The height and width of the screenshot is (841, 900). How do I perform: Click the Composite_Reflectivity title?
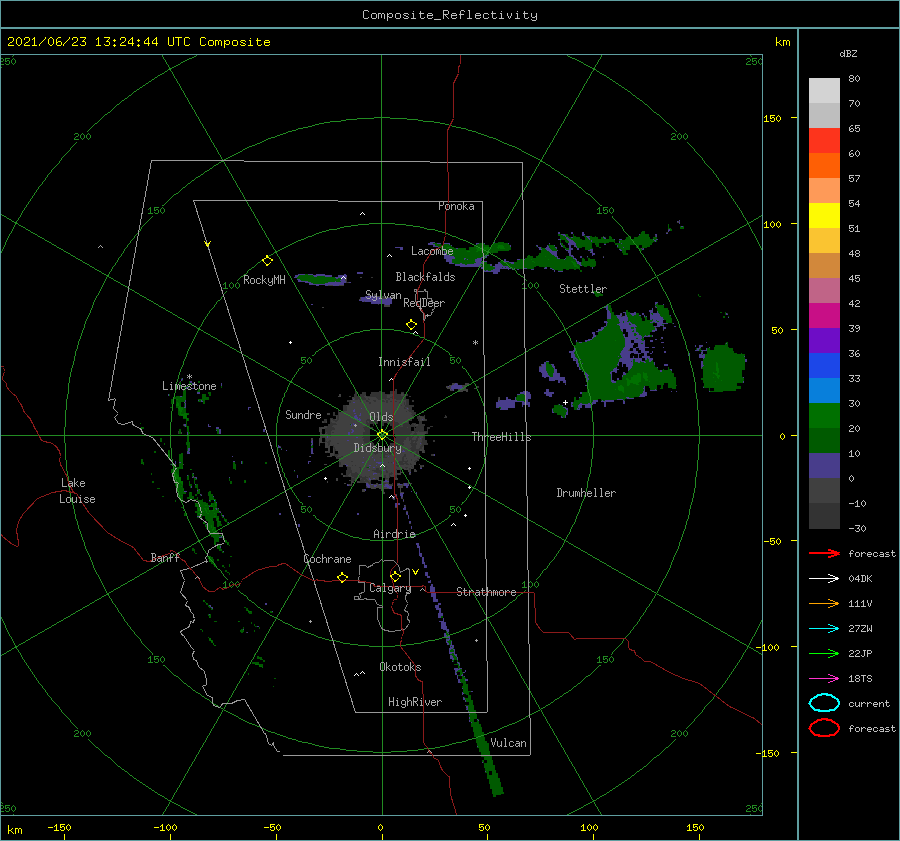pos(450,15)
